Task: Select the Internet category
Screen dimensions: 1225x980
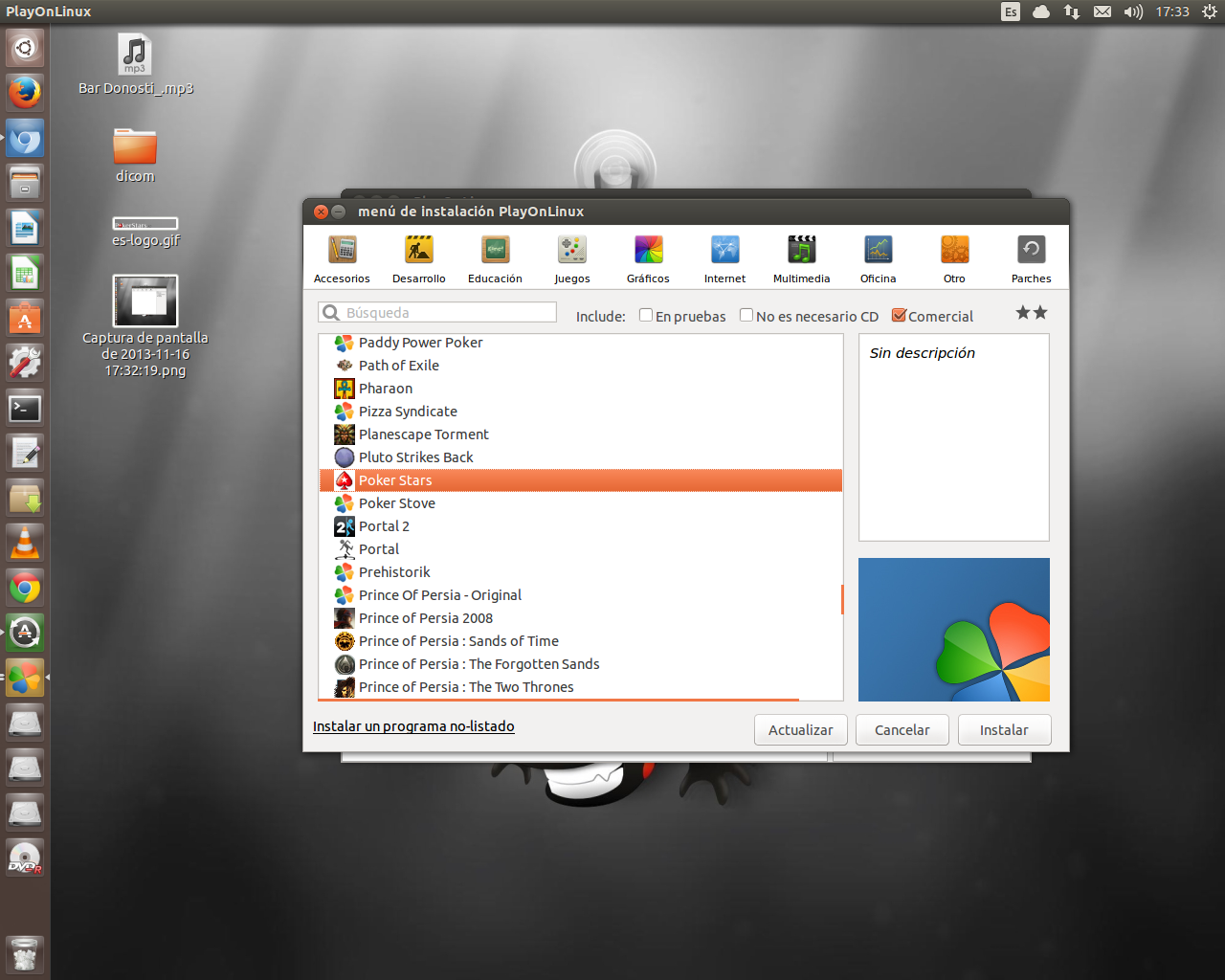Action: [724, 259]
